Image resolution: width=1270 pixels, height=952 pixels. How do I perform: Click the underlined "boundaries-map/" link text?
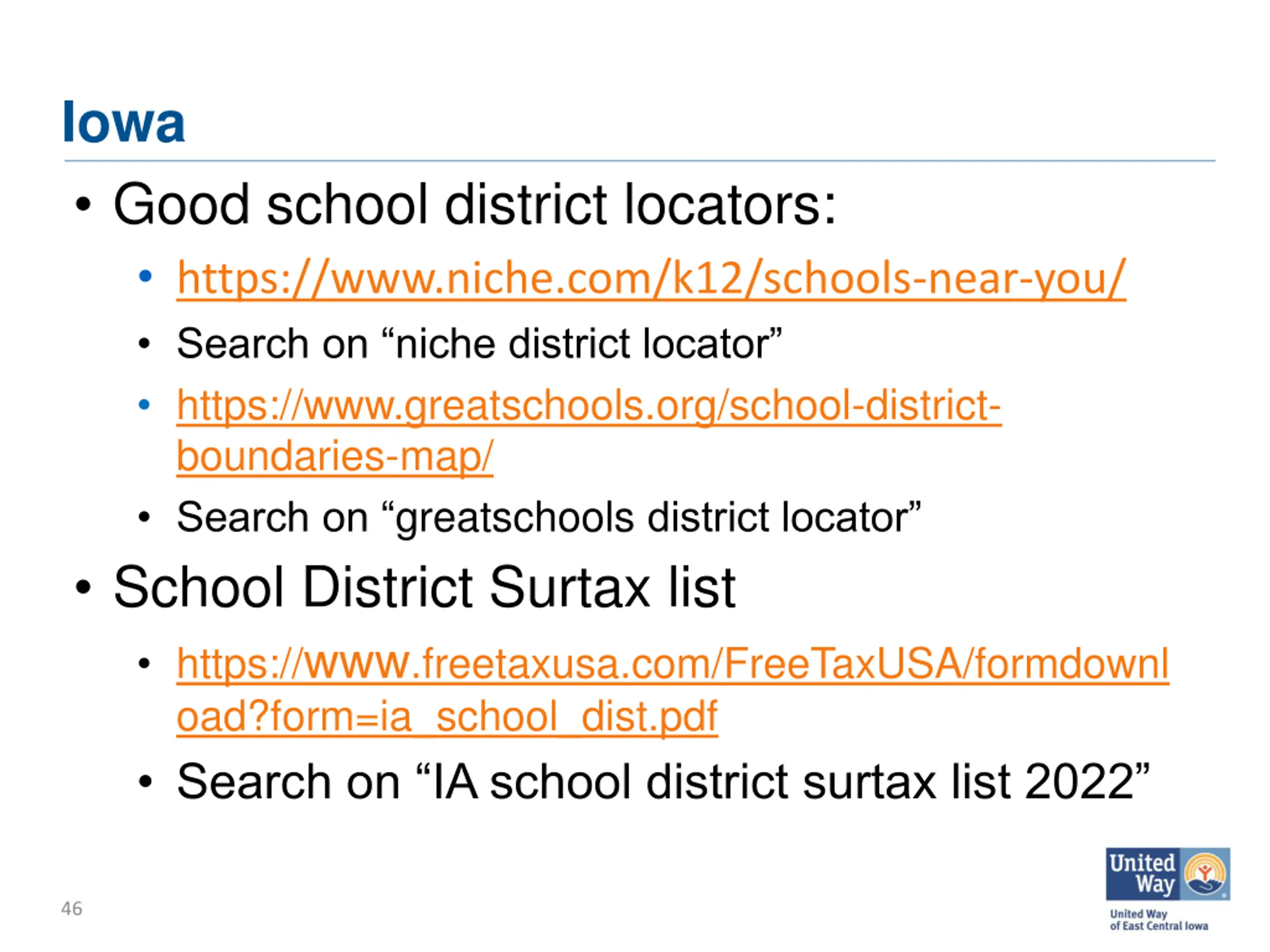[335, 456]
